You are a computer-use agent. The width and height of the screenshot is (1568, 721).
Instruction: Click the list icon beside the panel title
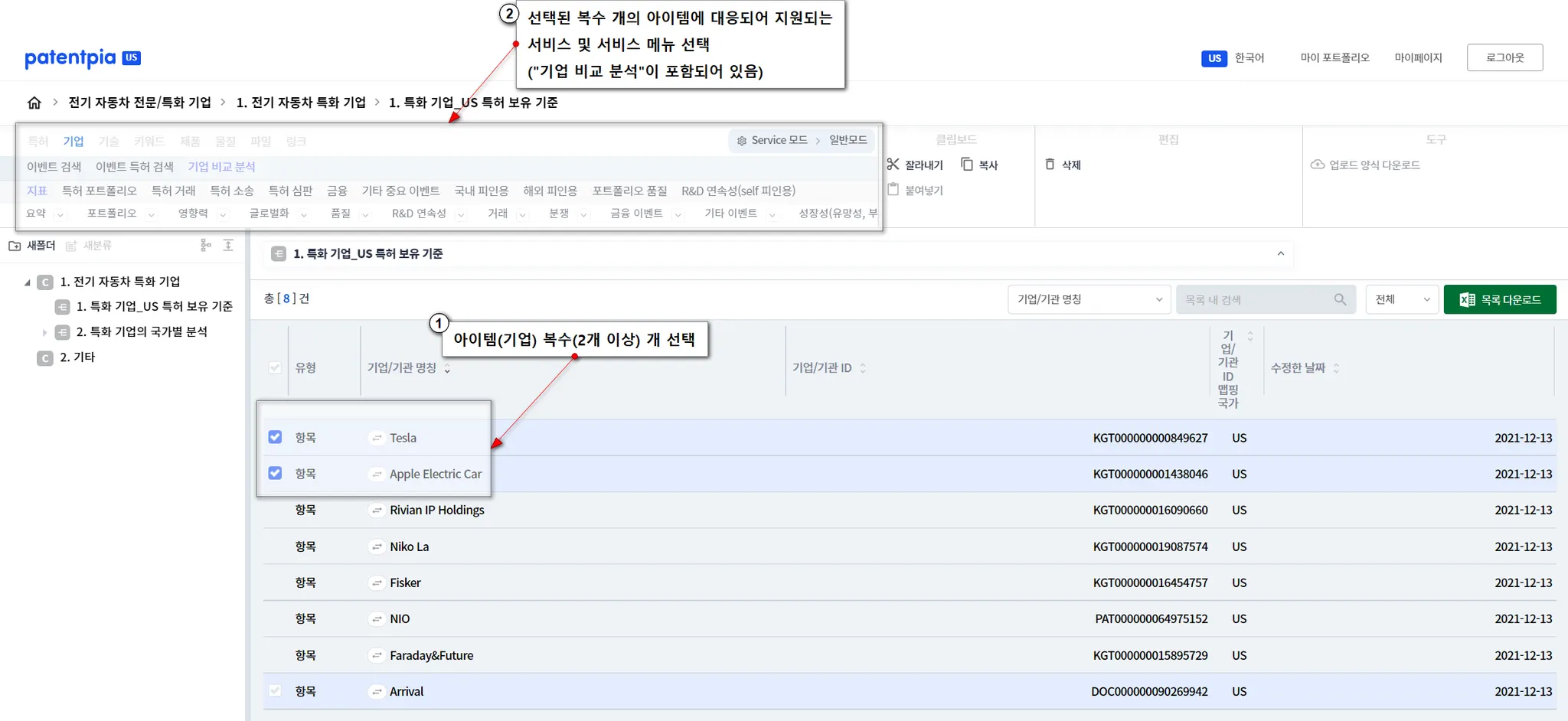[x=279, y=253]
